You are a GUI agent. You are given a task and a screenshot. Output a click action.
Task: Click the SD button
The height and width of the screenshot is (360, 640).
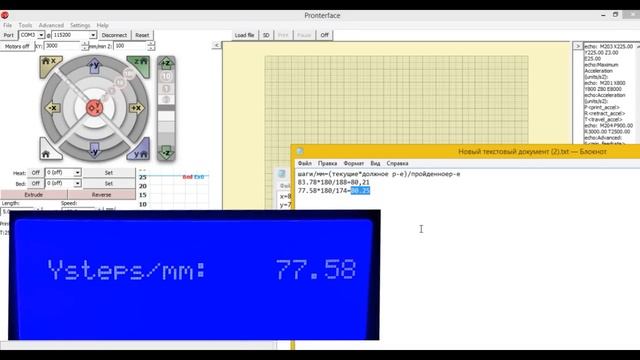tap(266, 35)
